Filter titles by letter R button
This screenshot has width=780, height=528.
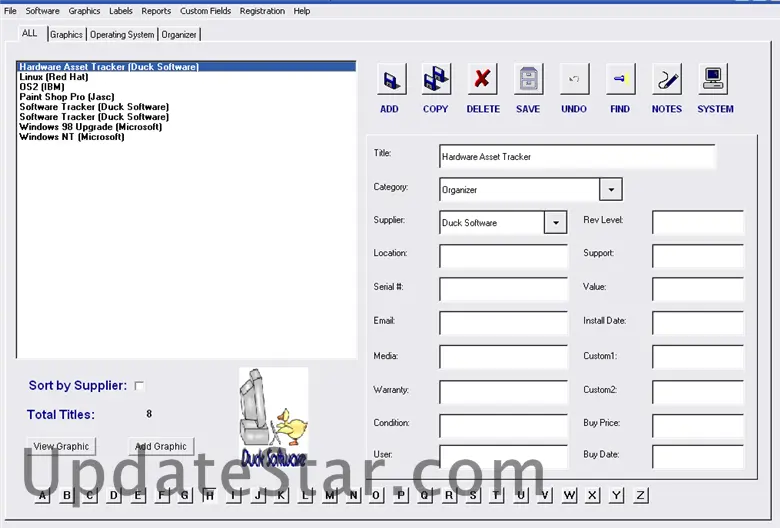point(449,495)
